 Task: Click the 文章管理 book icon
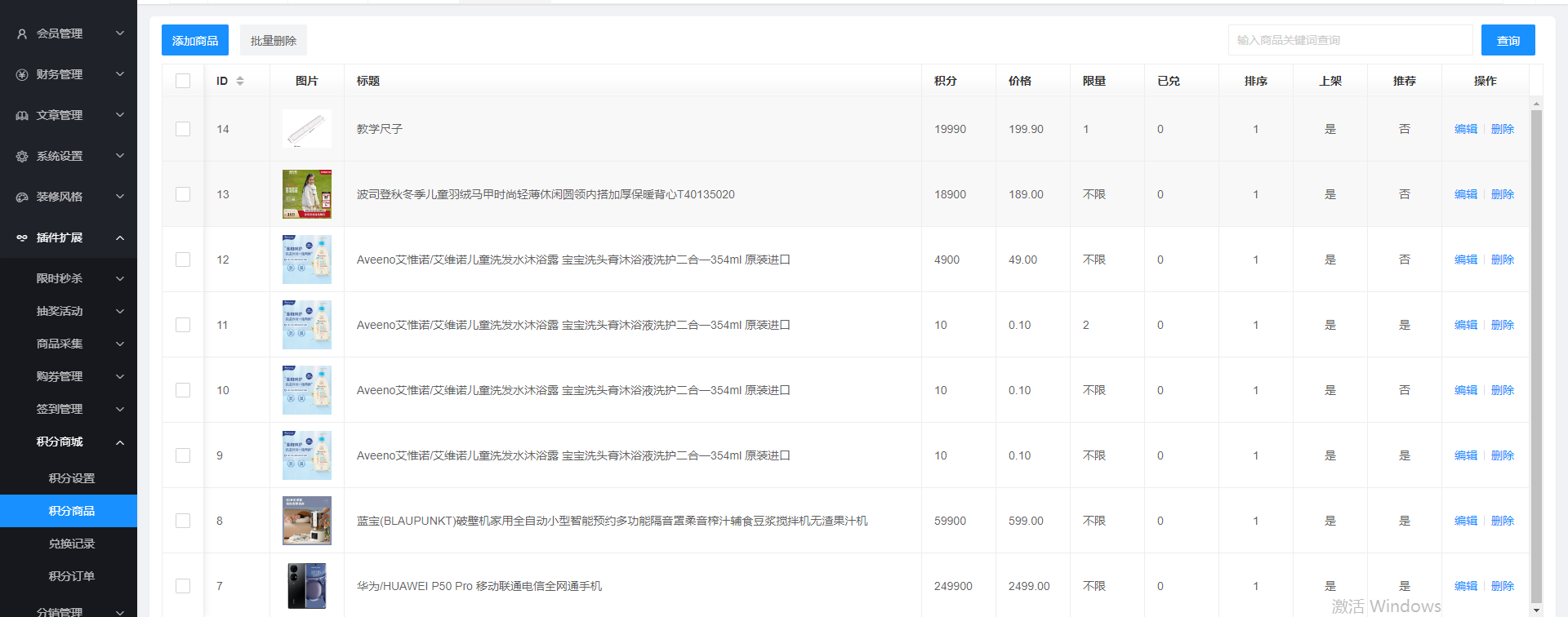(22, 115)
